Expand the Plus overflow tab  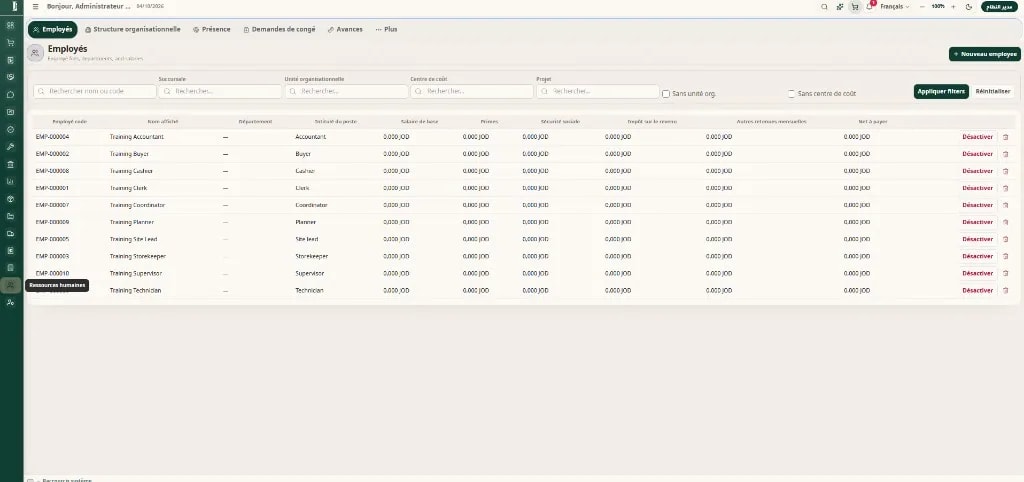click(386, 29)
